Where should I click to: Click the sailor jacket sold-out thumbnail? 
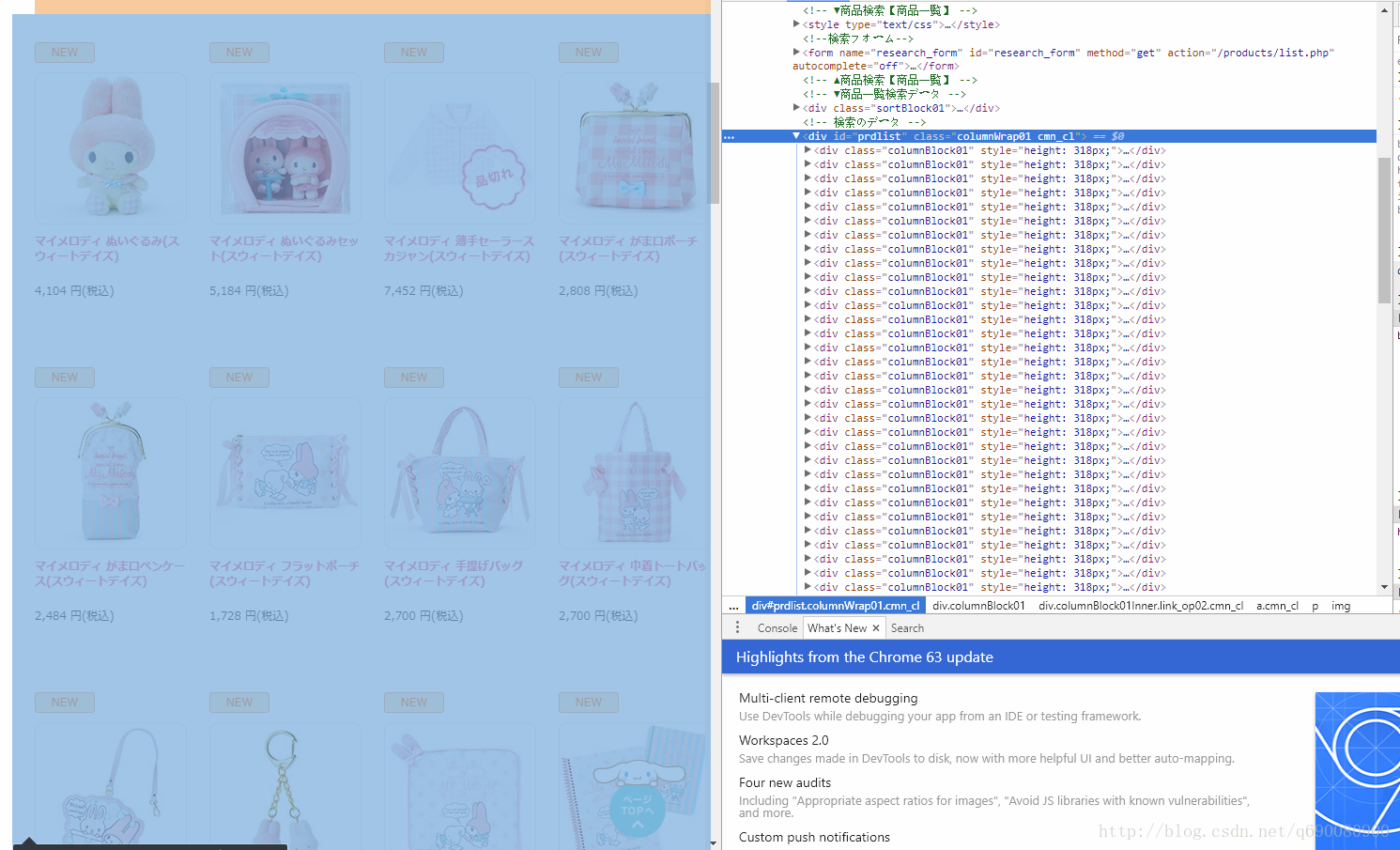click(459, 148)
